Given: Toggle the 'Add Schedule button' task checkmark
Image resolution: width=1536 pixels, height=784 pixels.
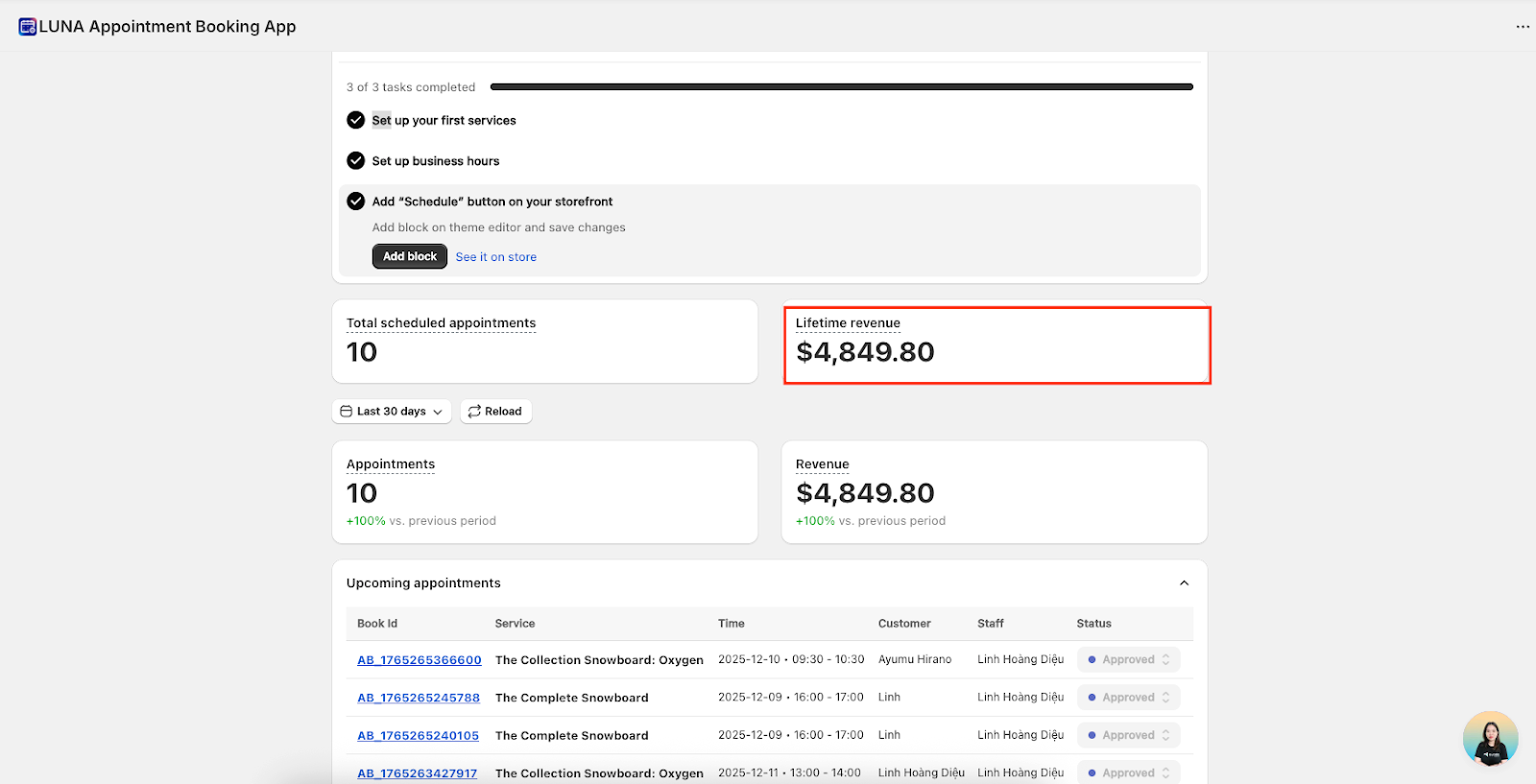Looking at the screenshot, I should pos(356,202).
